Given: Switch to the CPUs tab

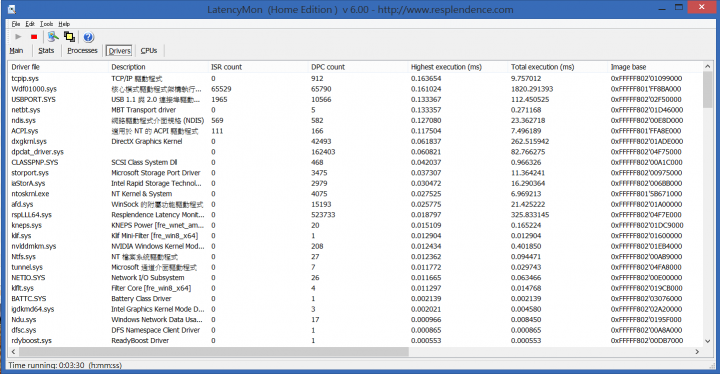Looking at the screenshot, I should click(x=149, y=51).
